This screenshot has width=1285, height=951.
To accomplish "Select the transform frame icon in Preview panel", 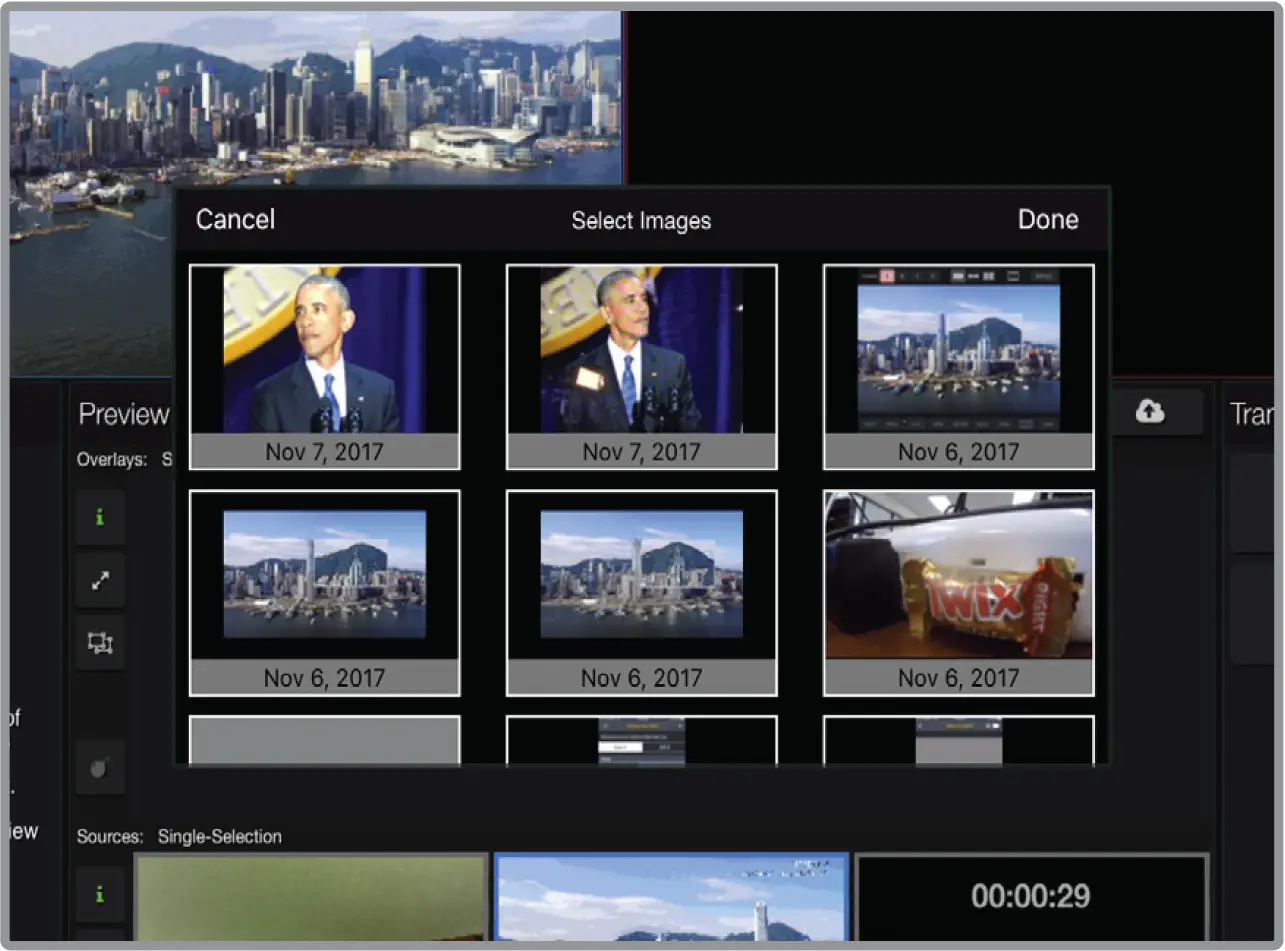I will 100,643.
